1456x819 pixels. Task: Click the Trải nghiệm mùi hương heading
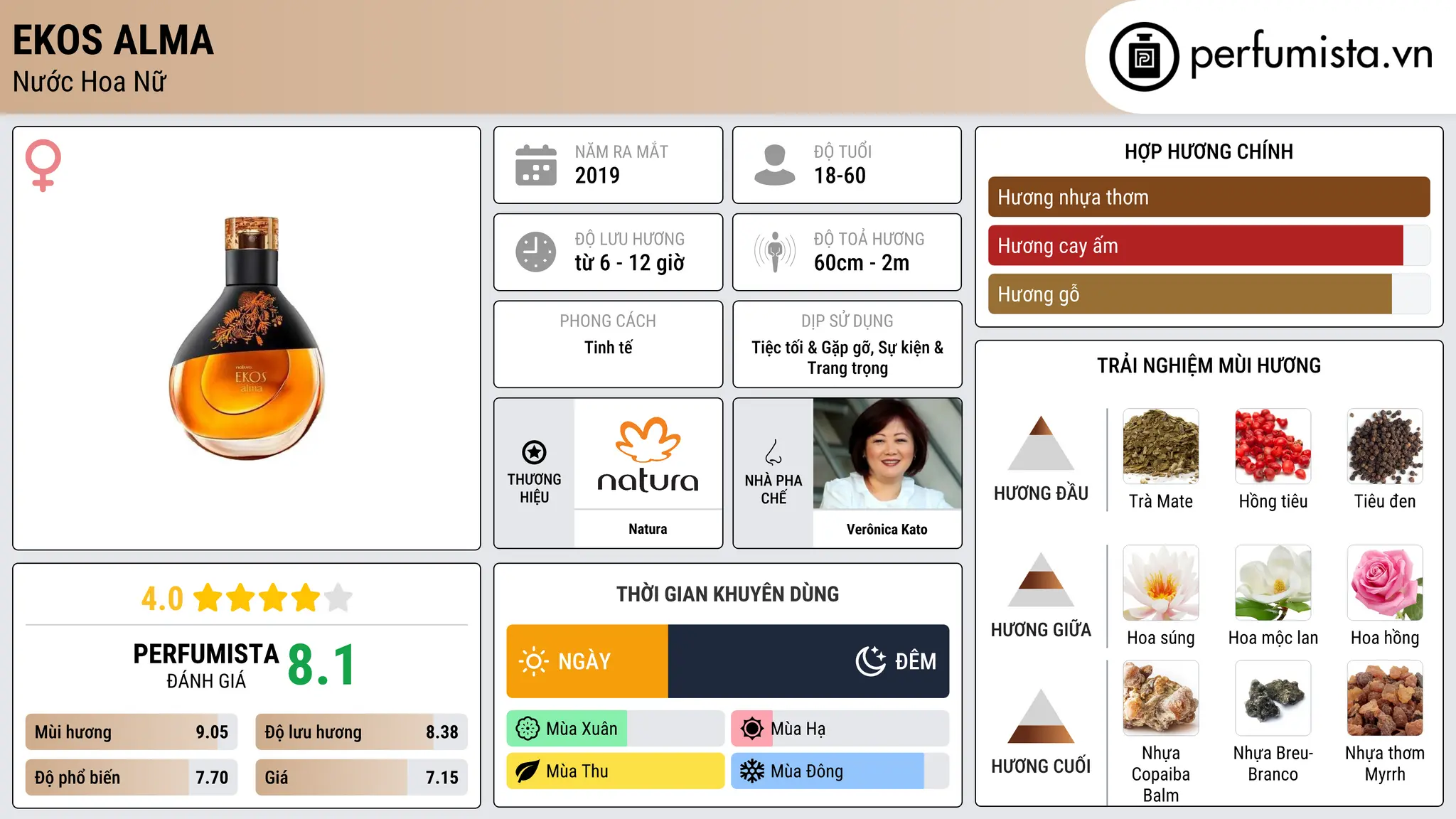click(x=1209, y=365)
